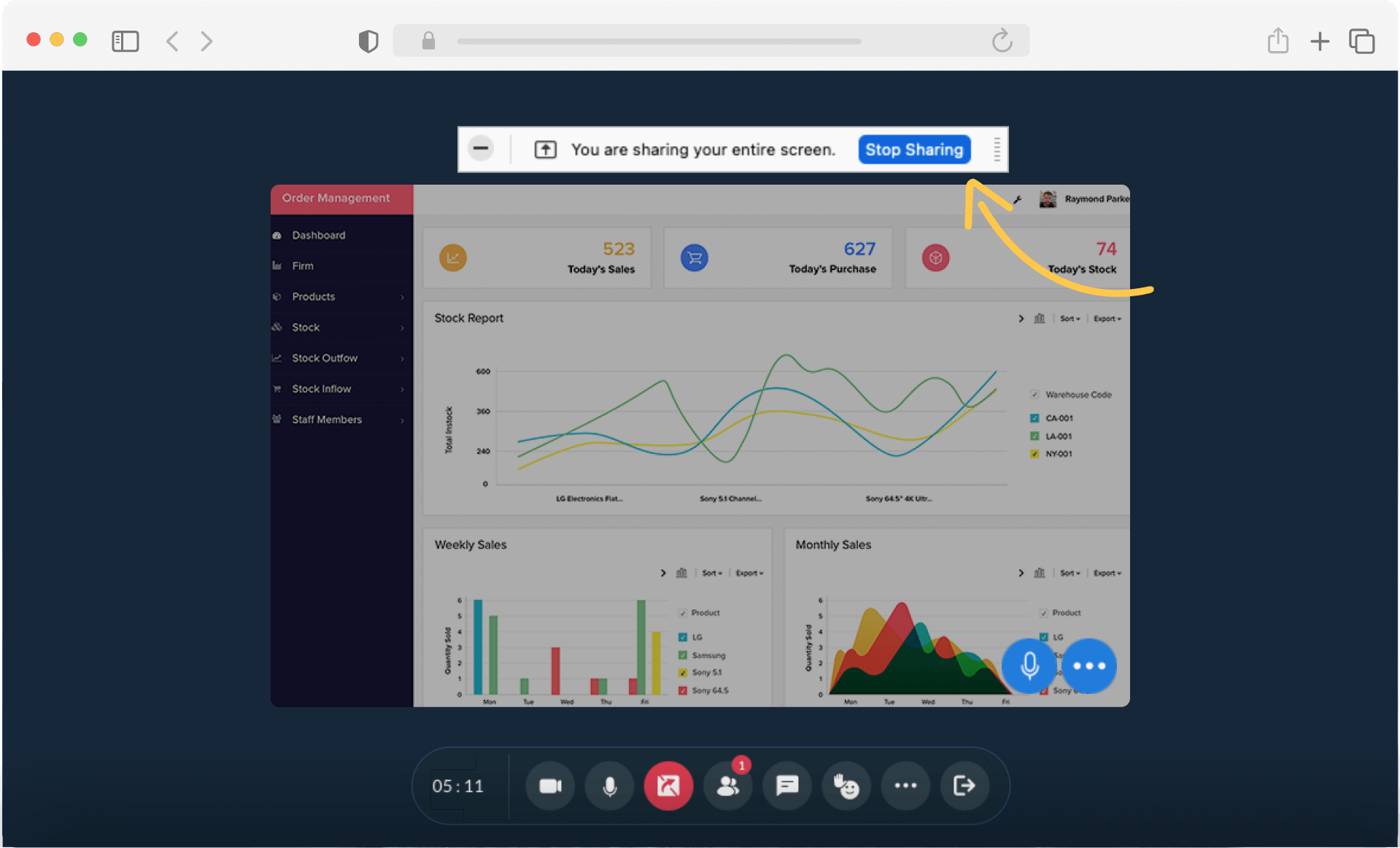Click the Weekly Sales chevron arrow
The width and height of the screenshot is (1400, 848).
663,573
